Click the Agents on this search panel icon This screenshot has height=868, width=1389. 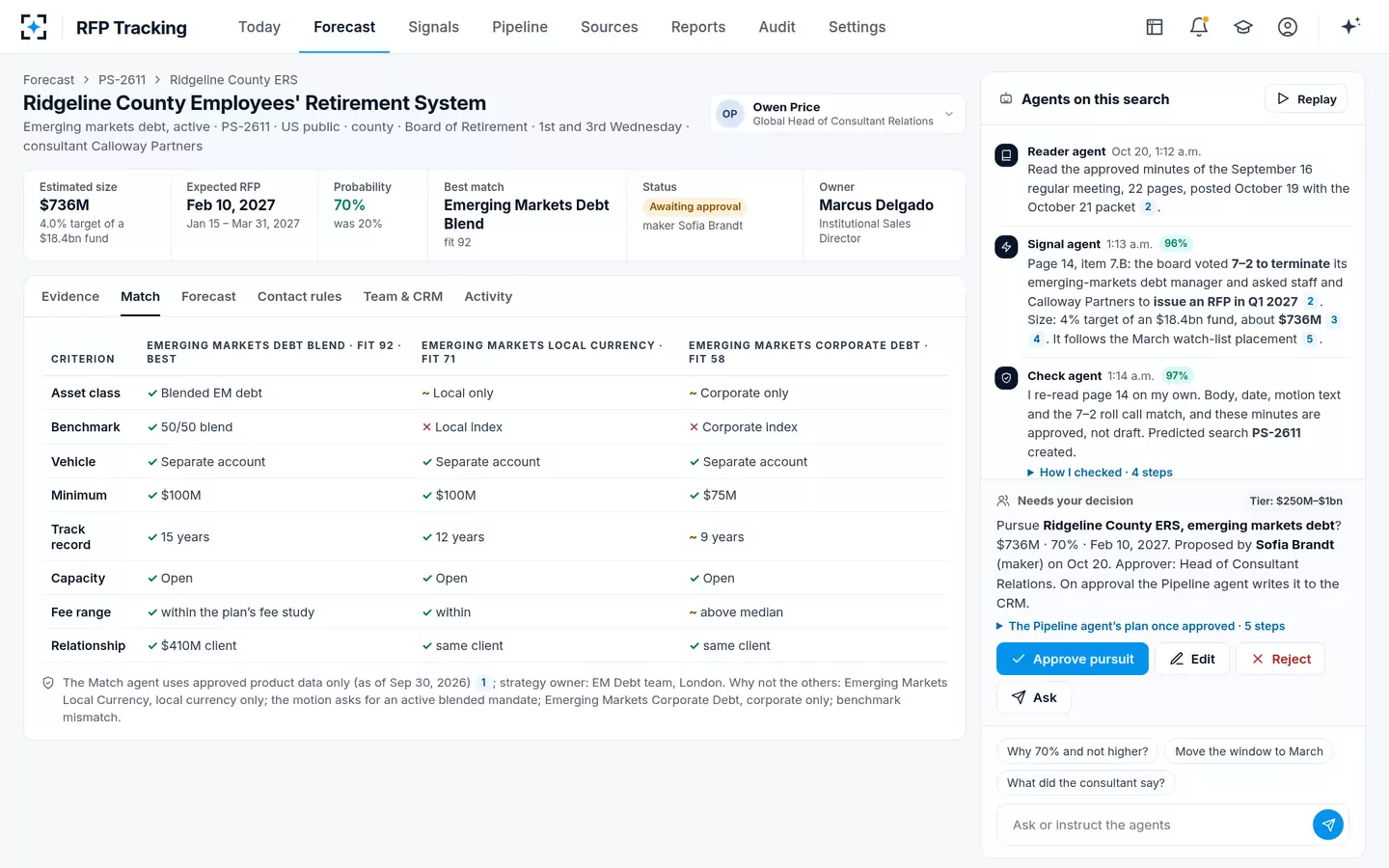click(1006, 99)
